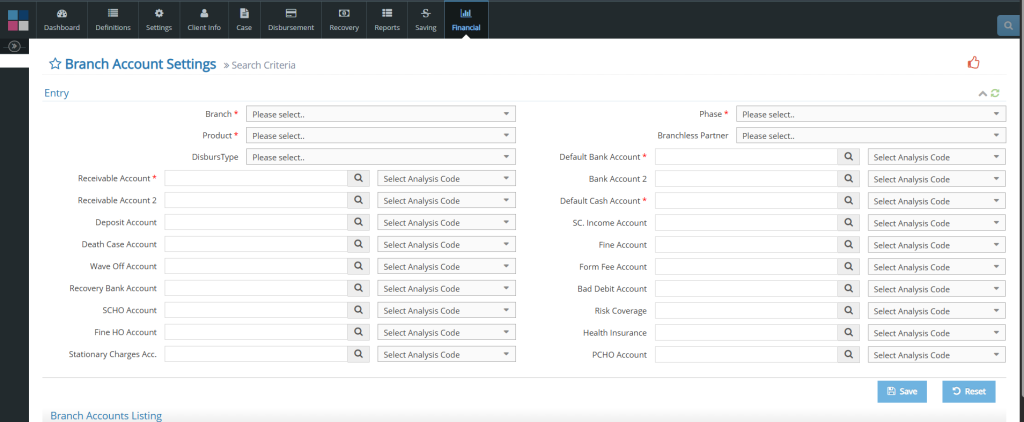Open the Dashboard tab
1024x422 pixels.
pos(62,20)
